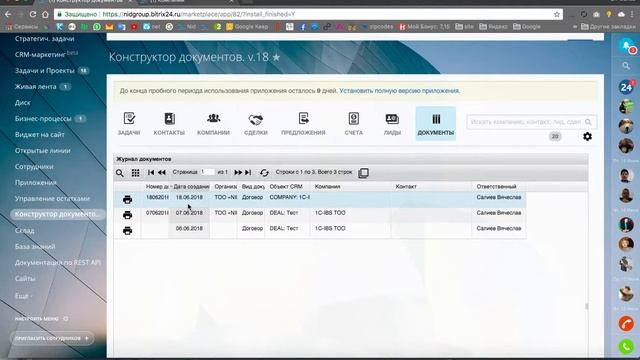Click the company, contact, lead search field
This screenshot has height=360, width=640.
click(x=531, y=122)
